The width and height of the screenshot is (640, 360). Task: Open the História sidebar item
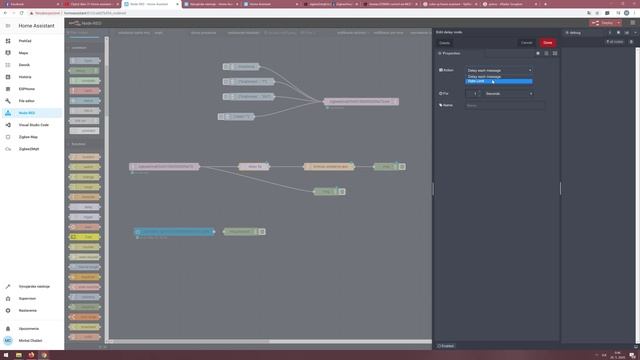[32, 77]
